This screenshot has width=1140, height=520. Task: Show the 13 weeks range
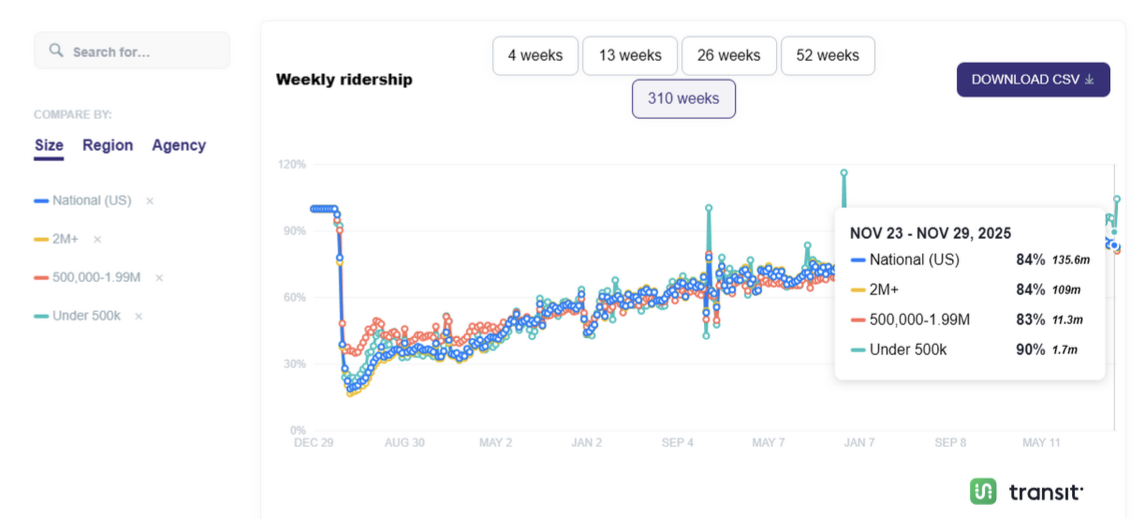(x=630, y=56)
